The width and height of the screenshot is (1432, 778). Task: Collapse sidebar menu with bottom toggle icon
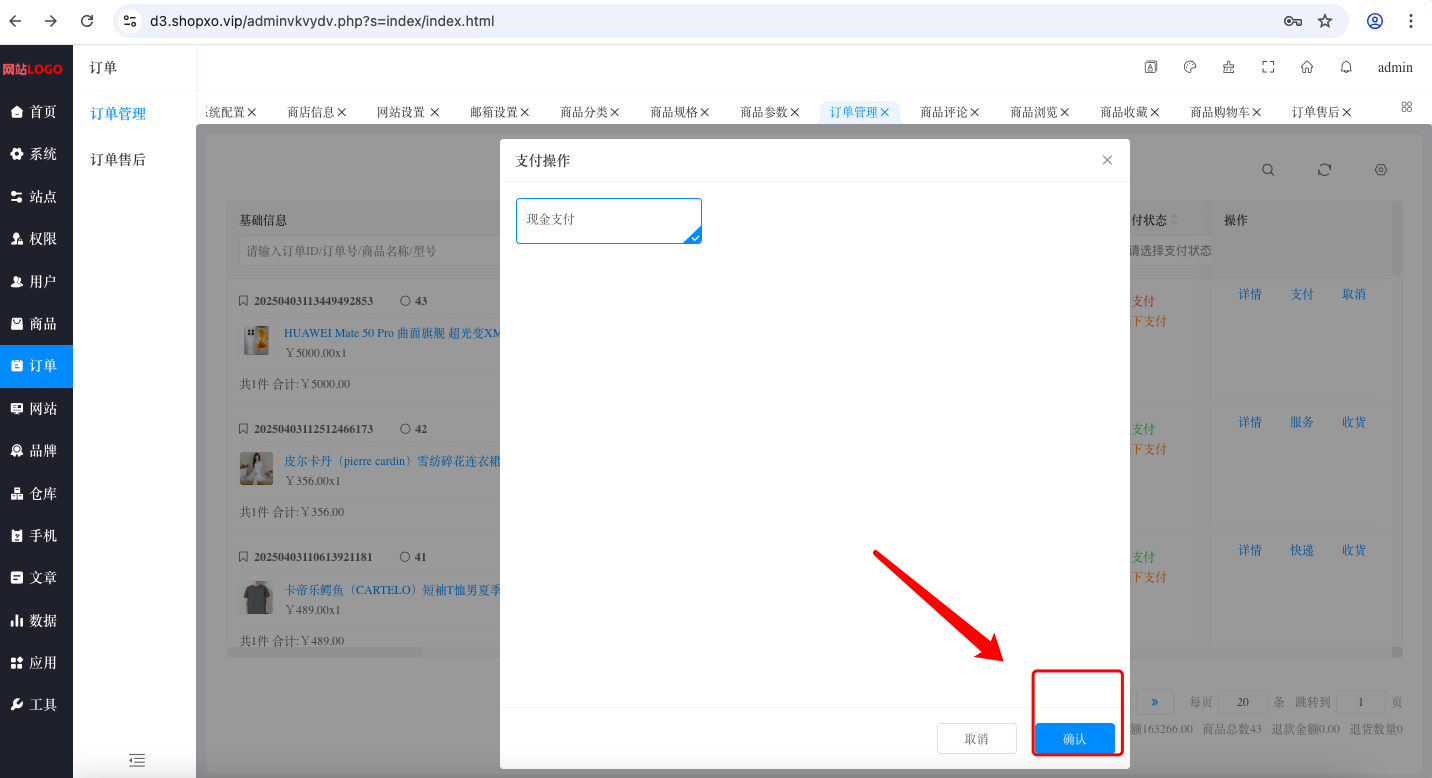click(x=137, y=760)
